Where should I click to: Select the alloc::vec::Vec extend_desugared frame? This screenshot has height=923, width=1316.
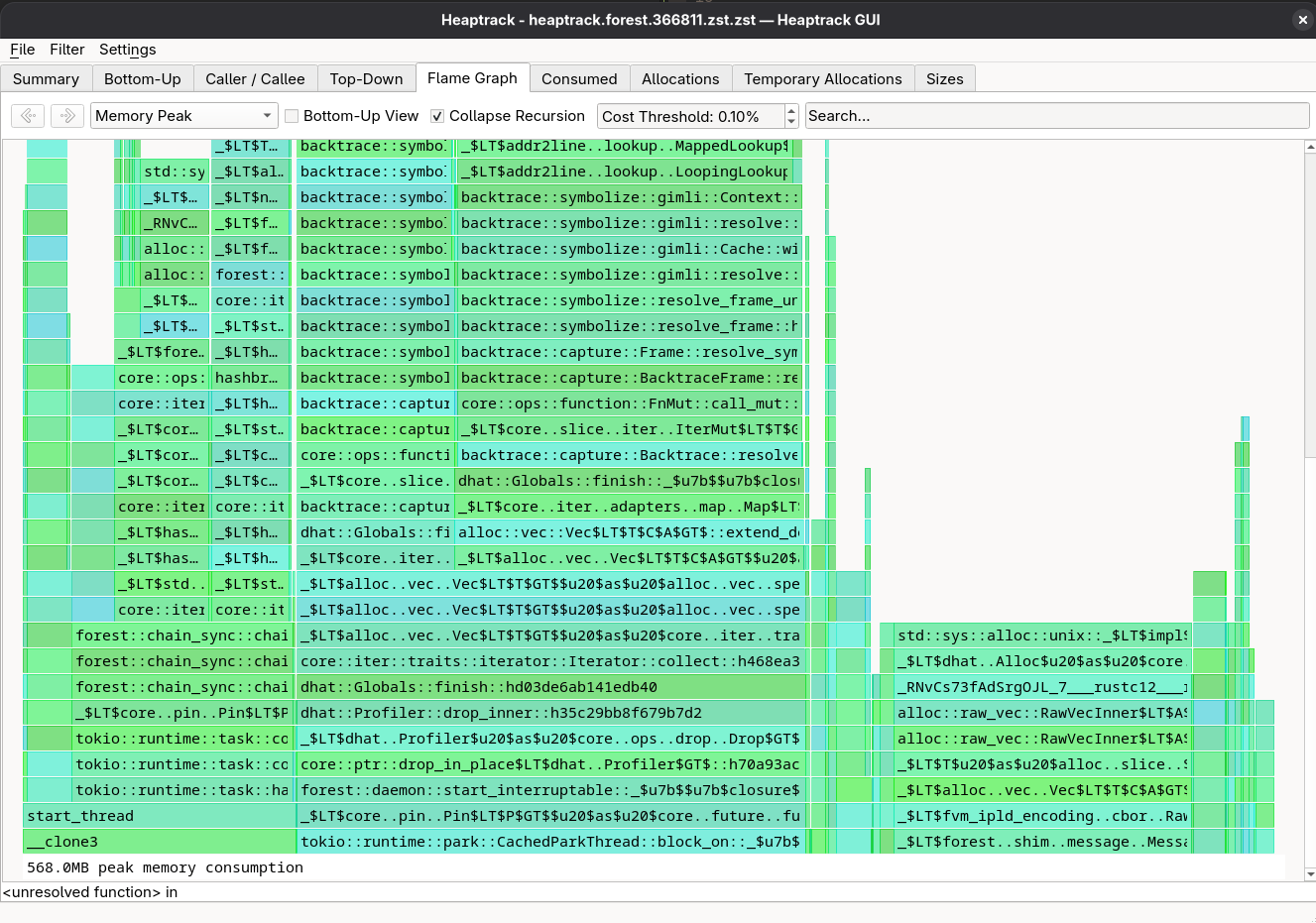[630, 532]
